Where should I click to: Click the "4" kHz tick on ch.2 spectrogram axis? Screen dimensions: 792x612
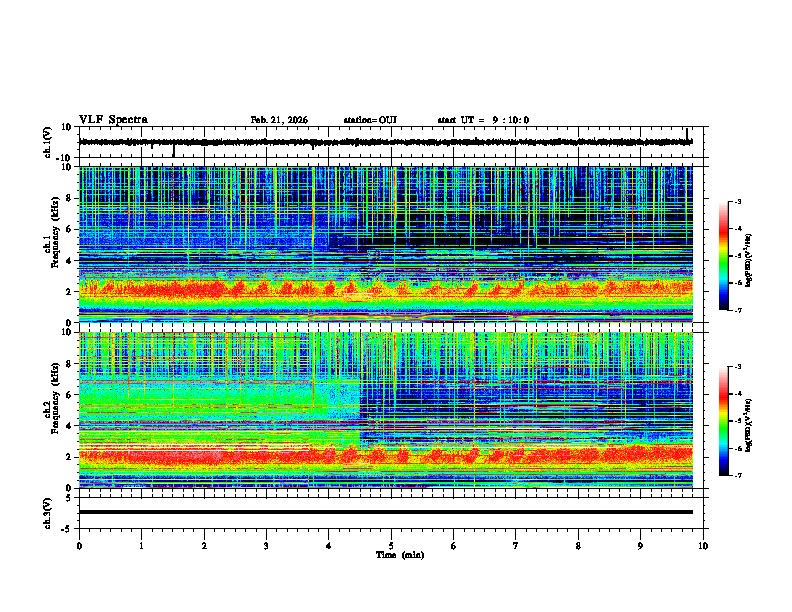point(69,426)
